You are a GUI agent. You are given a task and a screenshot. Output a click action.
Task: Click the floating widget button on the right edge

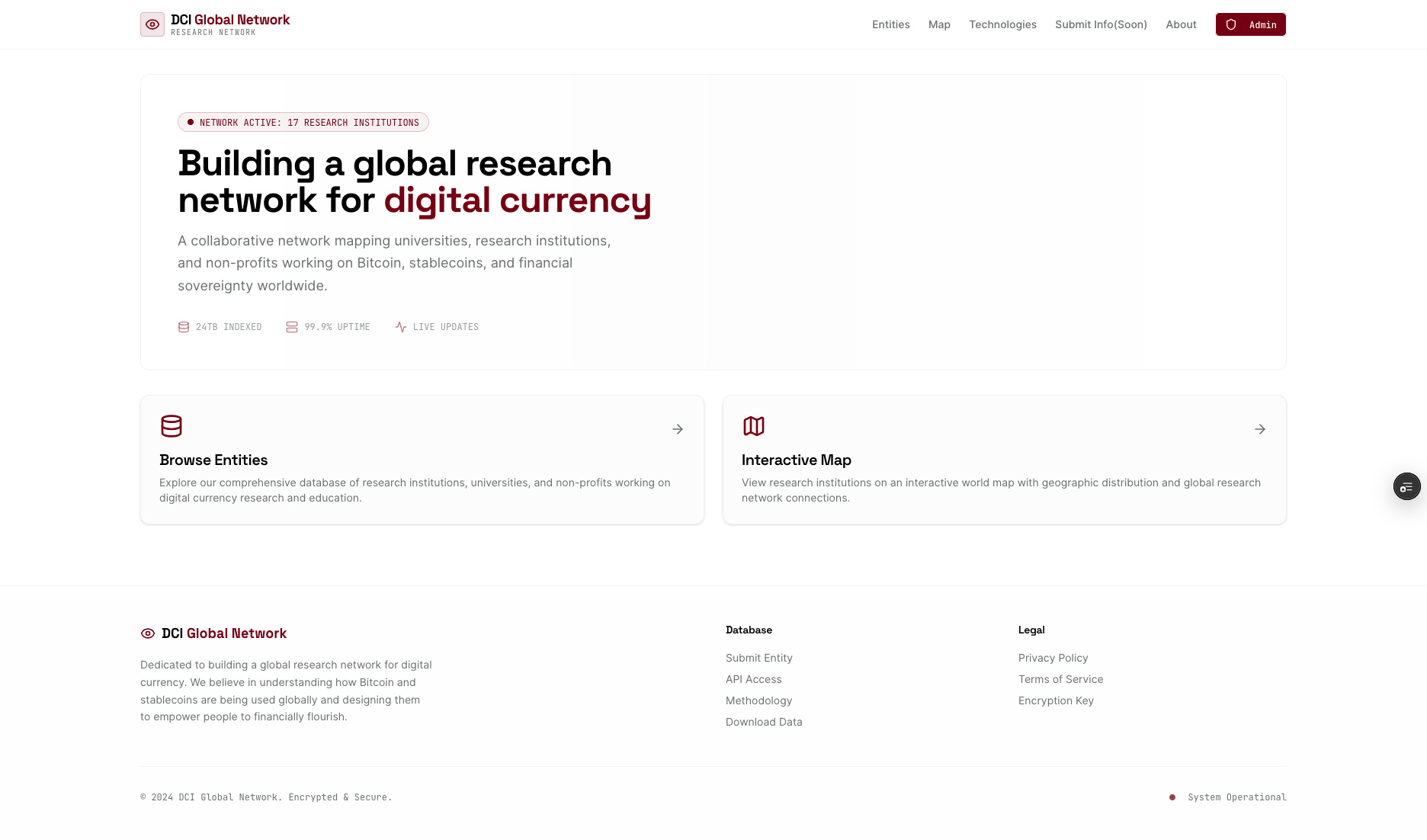point(1406,486)
